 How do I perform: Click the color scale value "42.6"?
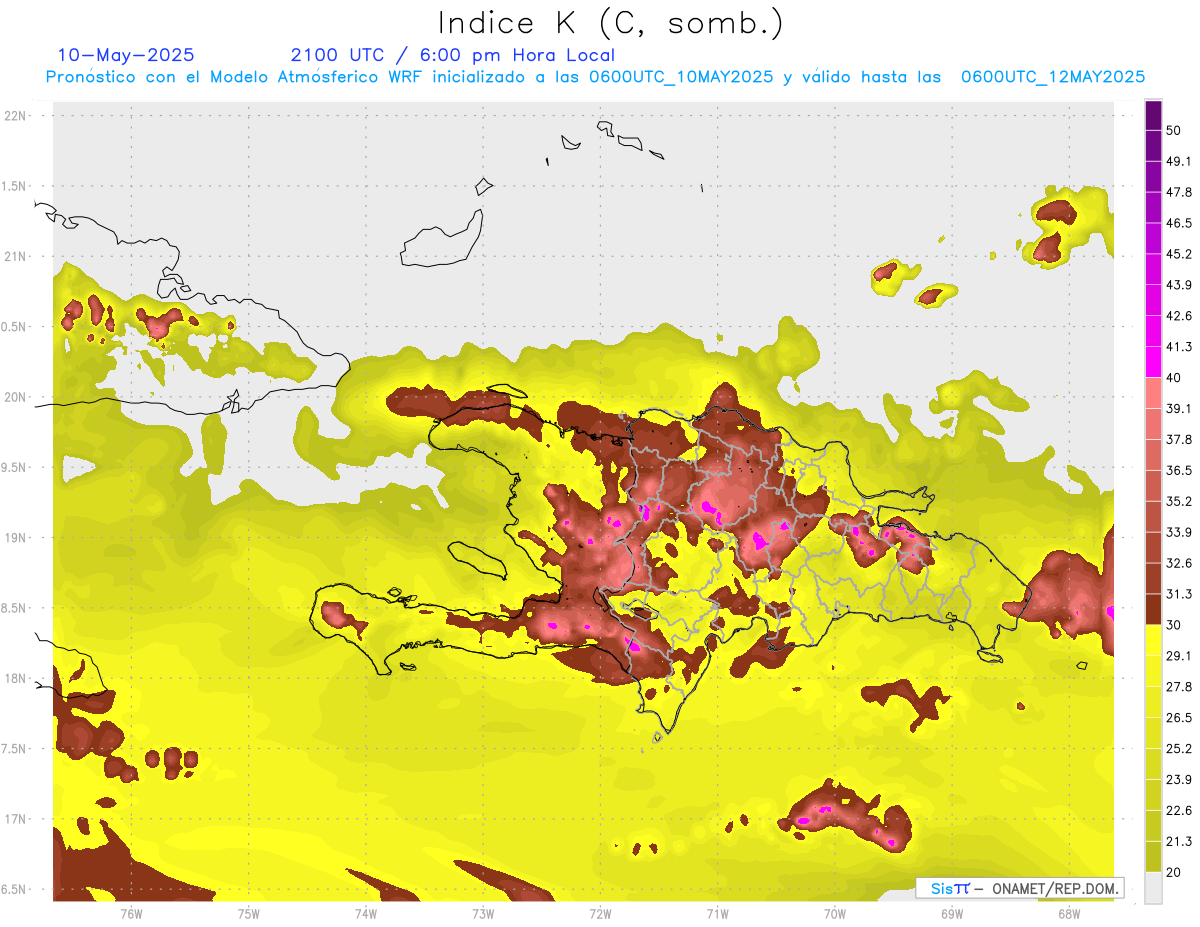click(1179, 317)
